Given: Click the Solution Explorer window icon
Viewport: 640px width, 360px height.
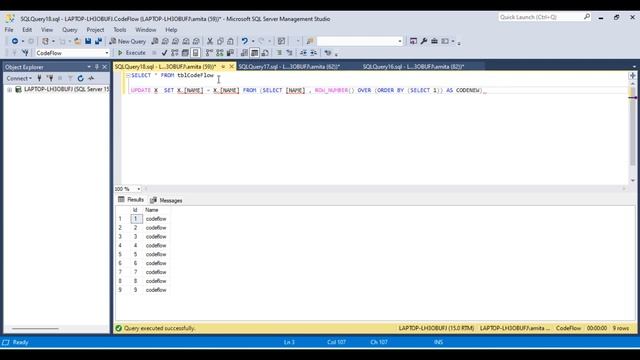Looking at the screenshot, I should pyautogui.click(x=413, y=41).
